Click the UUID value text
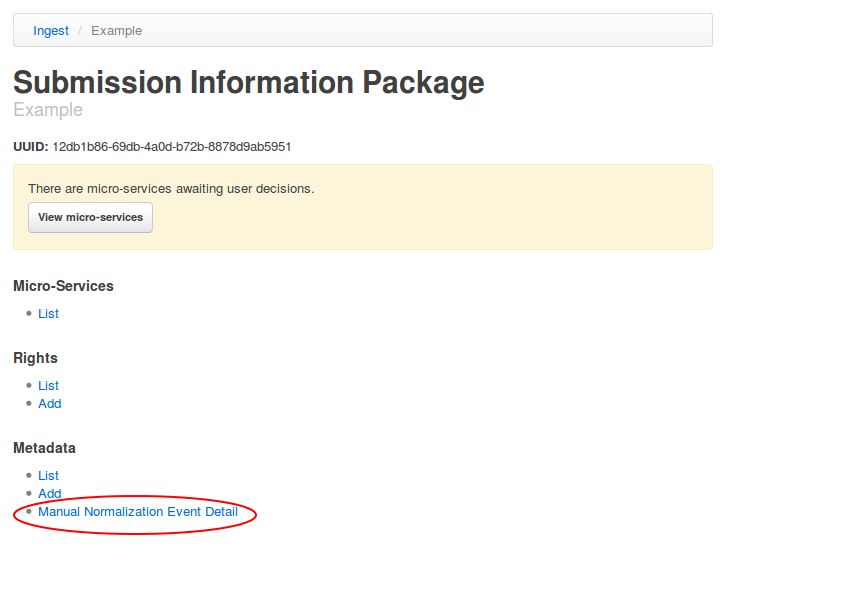Image resolution: width=847 pixels, height=591 pixels. pos(171,147)
